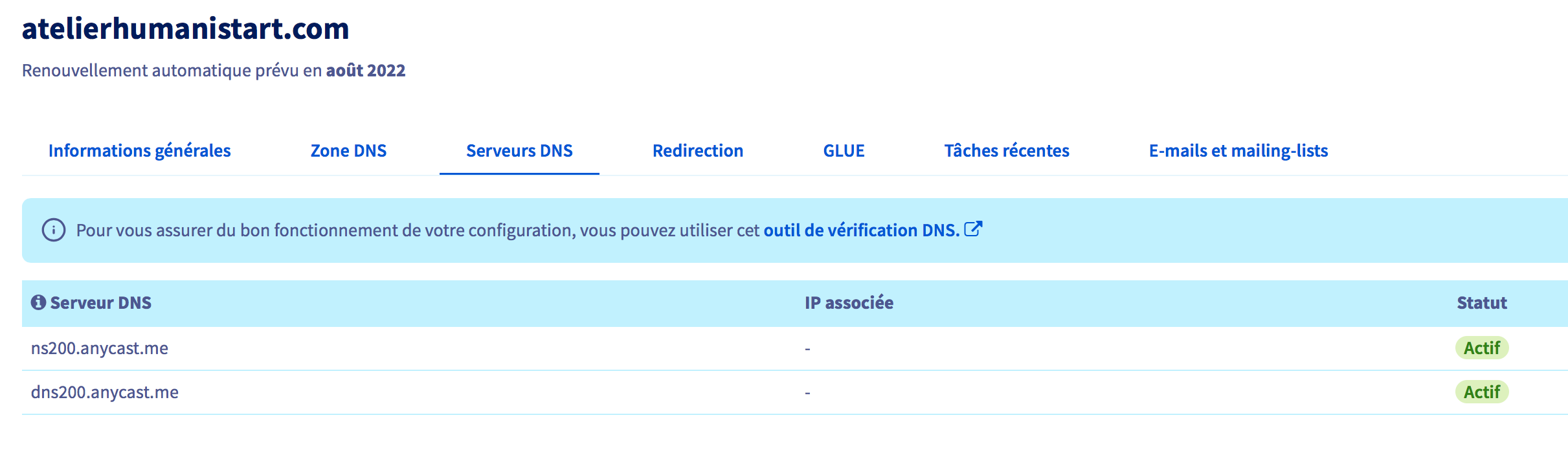The width and height of the screenshot is (1568, 470).
Task: Select the ns200.anycast.me server row
Action: (100, 348)
